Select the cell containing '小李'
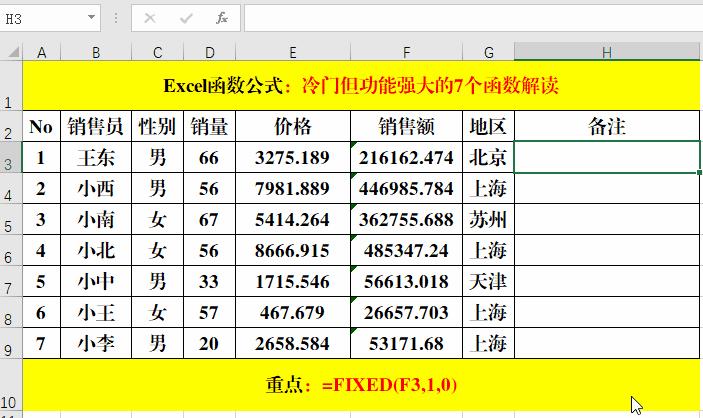703x418 pixels. 96,343
